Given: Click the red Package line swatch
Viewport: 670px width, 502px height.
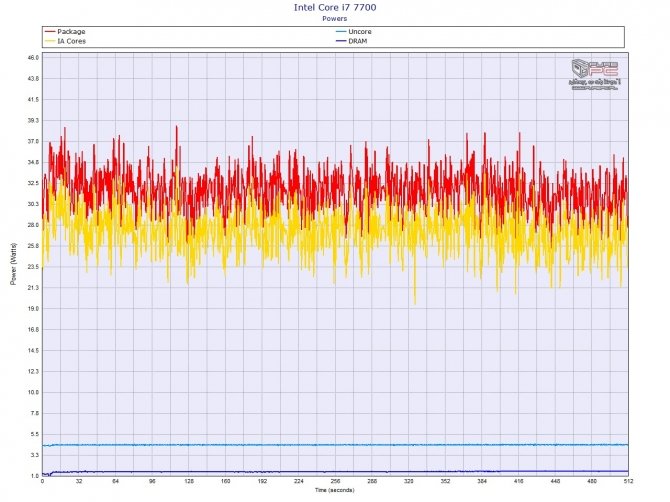Looking at the screenshot, I should [x=50, y=32].
